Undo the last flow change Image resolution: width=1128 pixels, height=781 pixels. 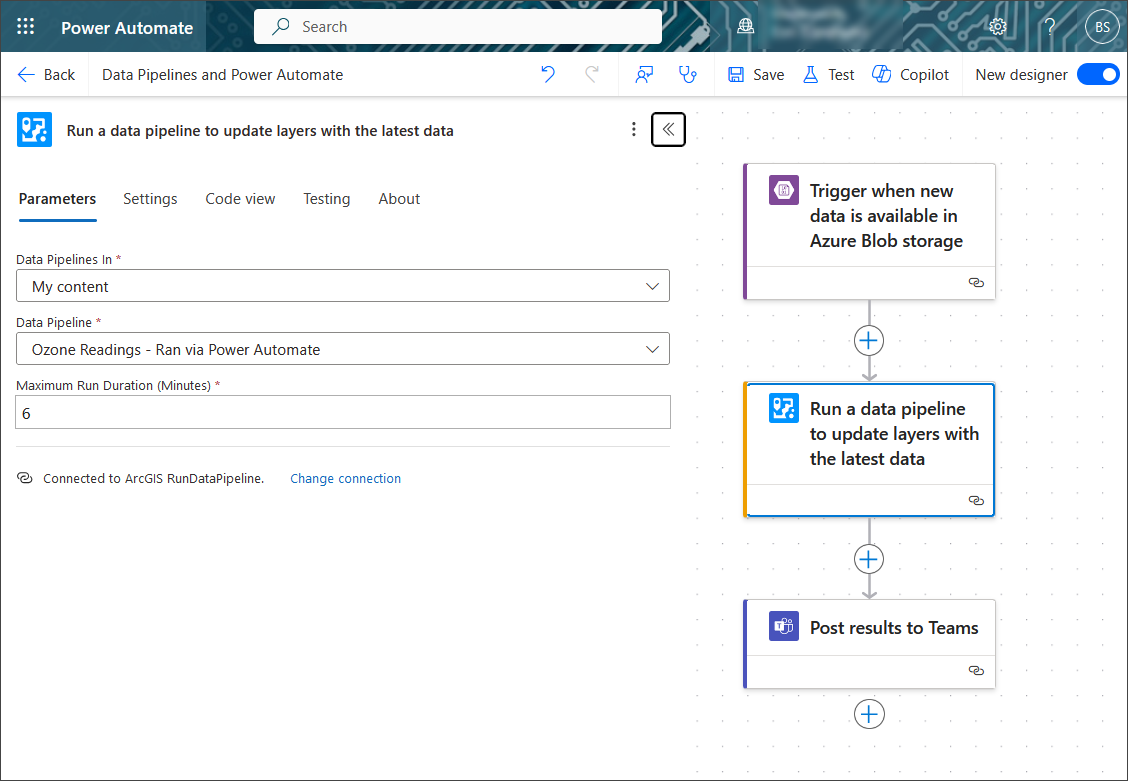click(x=548, y=74)
